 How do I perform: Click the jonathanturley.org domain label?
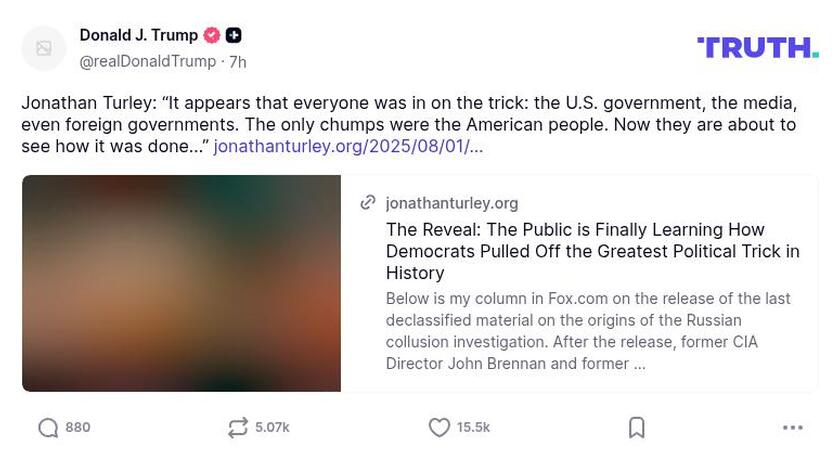click(452, 203)
